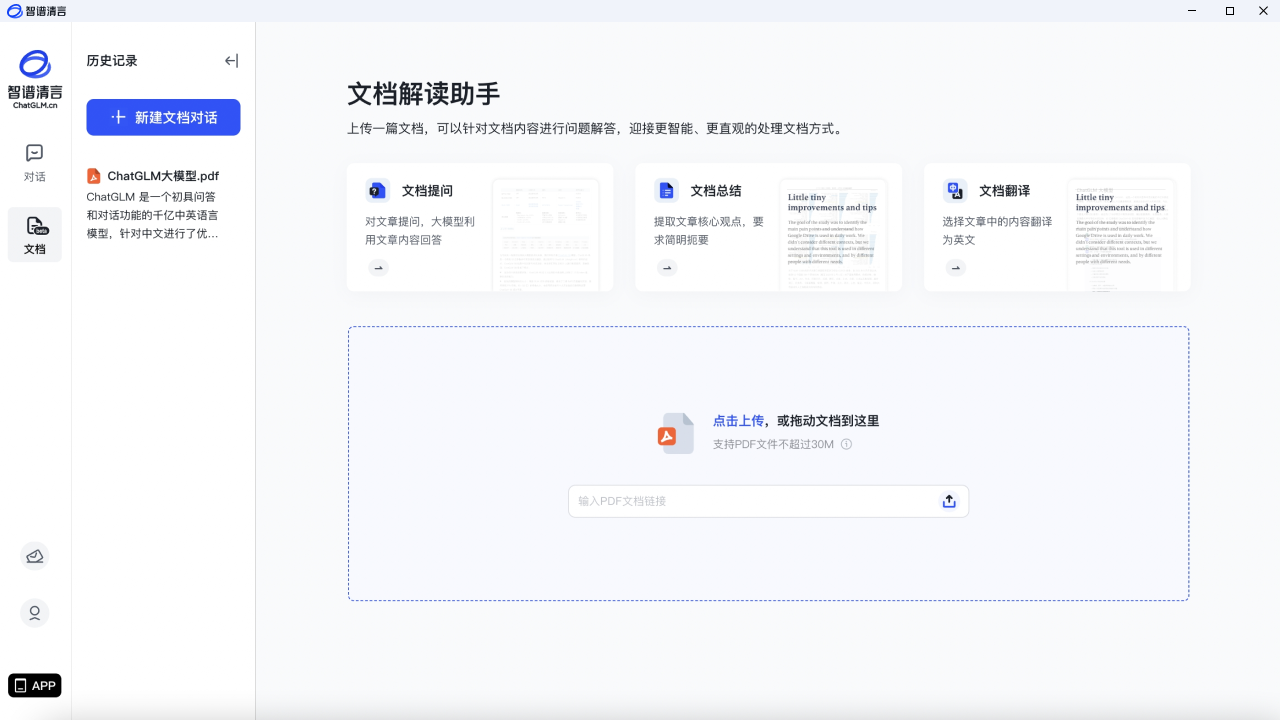
Task: Click the 新建文档对话 button
Action: (x=163, y=117)
